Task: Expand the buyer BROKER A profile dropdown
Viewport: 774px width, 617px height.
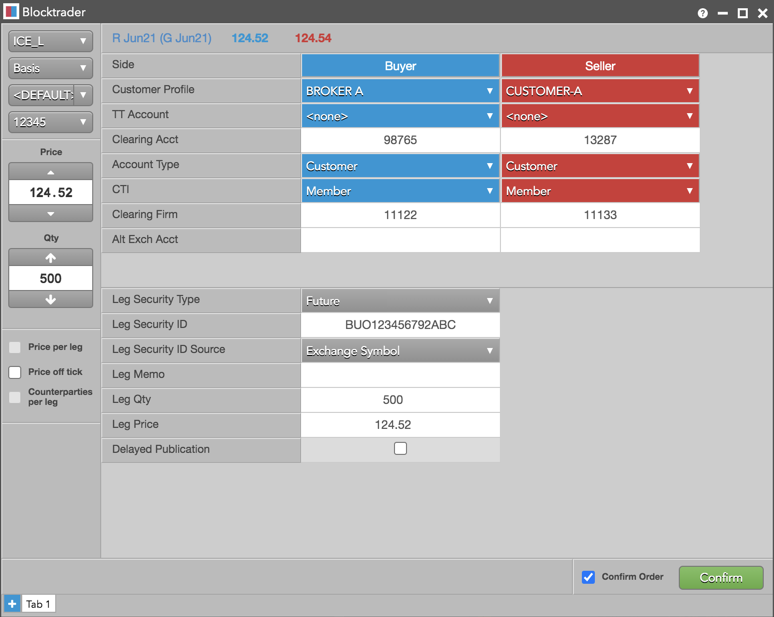Action: [x=400, y=91]
